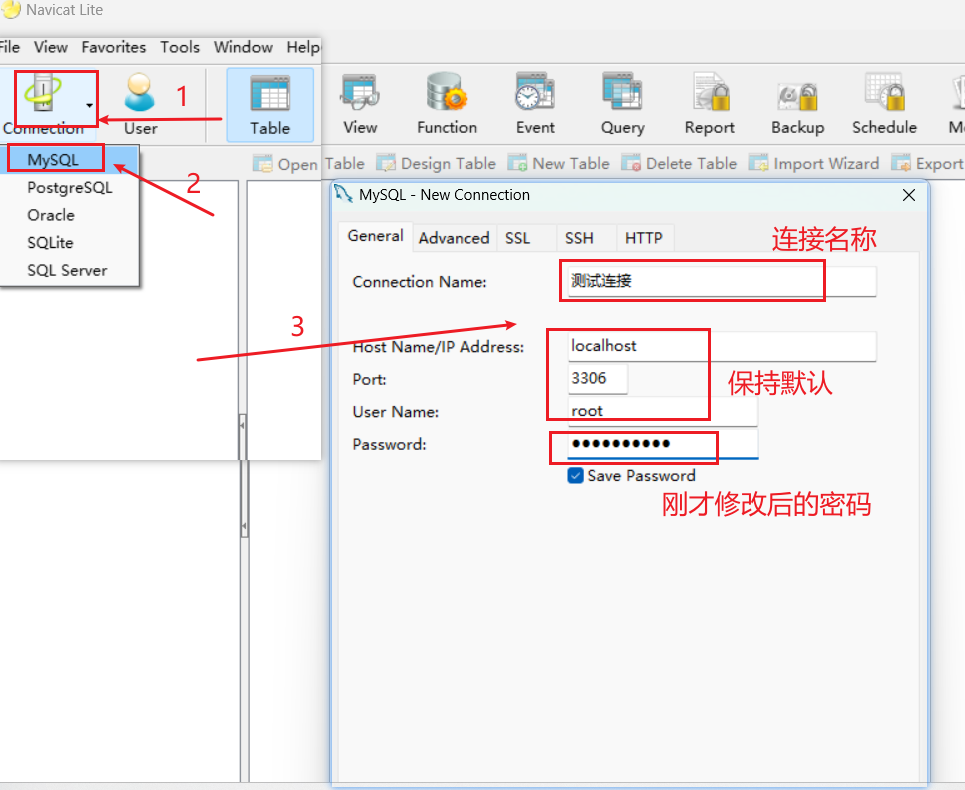Click the User Name input field

(x=662, y=411)
